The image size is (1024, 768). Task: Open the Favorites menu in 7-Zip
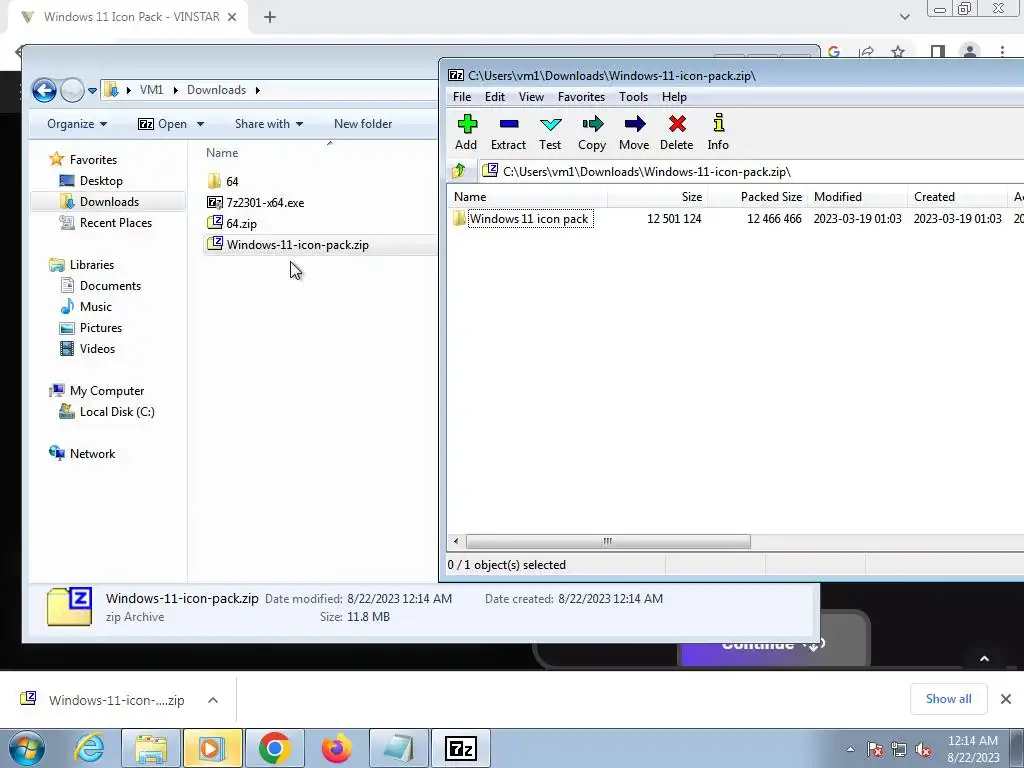pos(581,97)
